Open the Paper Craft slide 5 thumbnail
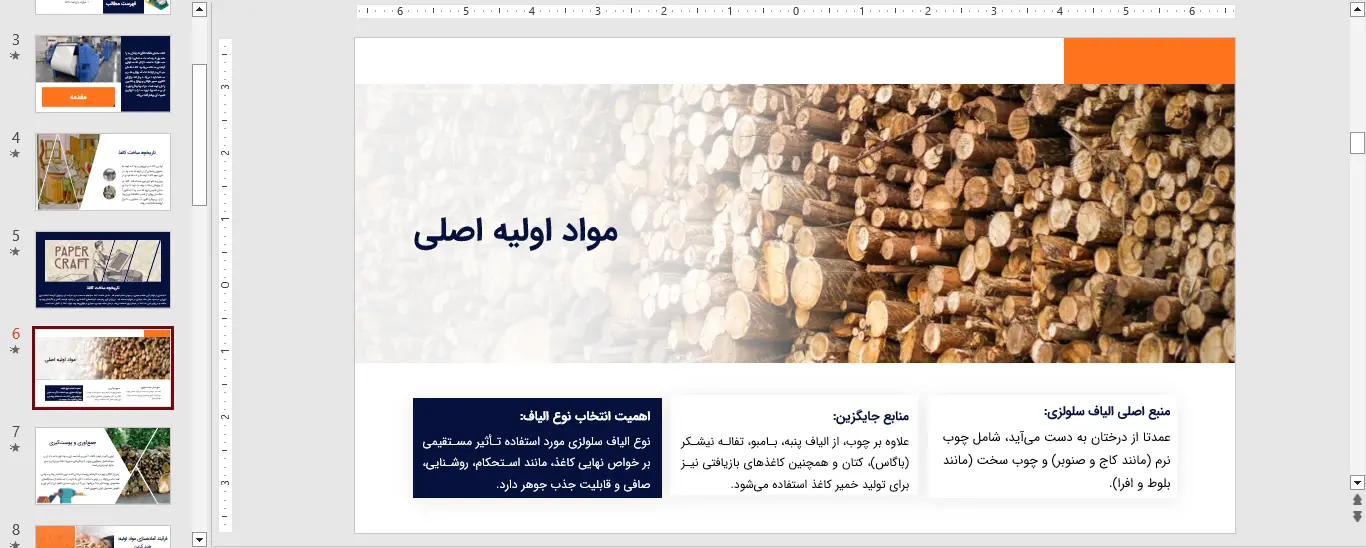1366x548 pixels. pyautogui.click(x=103, y=270)
